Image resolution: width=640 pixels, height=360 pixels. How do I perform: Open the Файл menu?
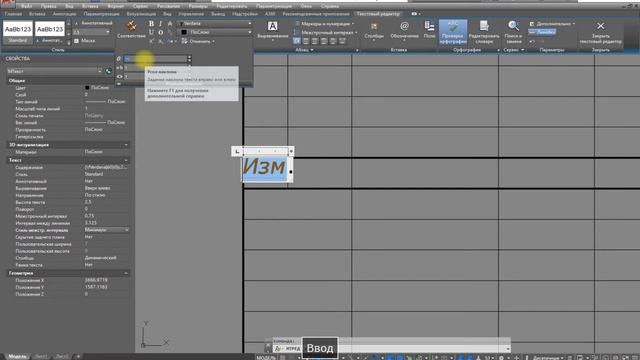click(x=26, y=6)
